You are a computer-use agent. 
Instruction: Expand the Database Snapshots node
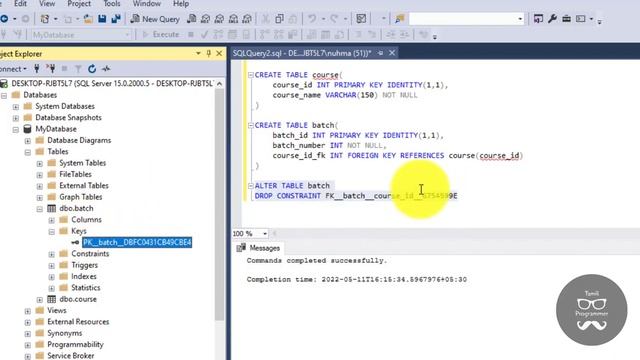16,118
